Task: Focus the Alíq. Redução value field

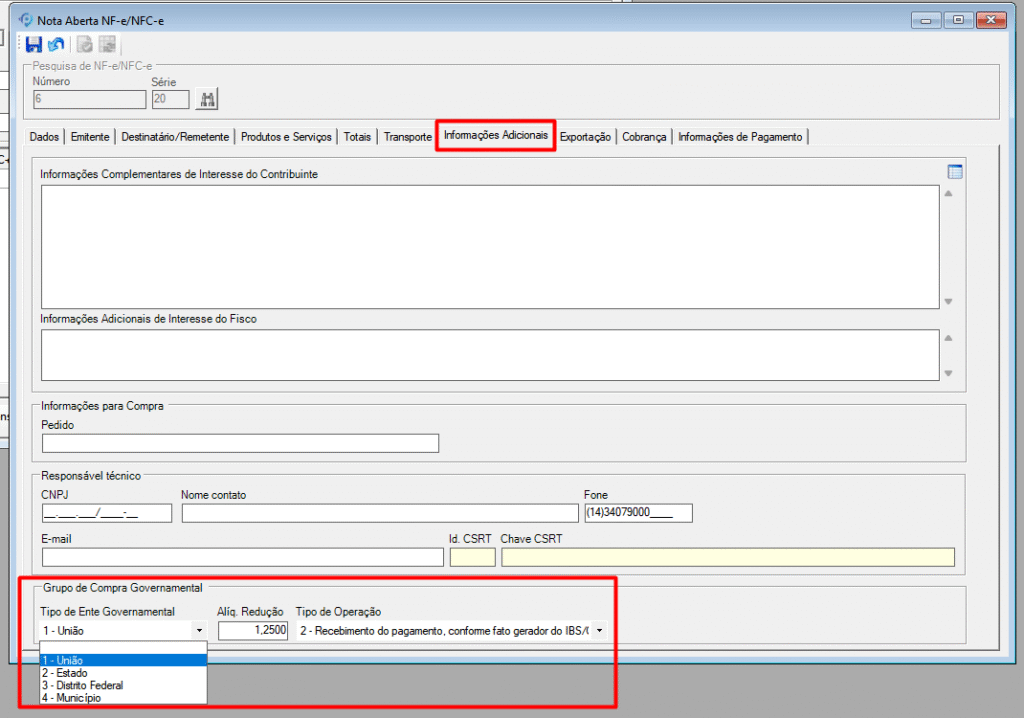Action: (254, 631)
